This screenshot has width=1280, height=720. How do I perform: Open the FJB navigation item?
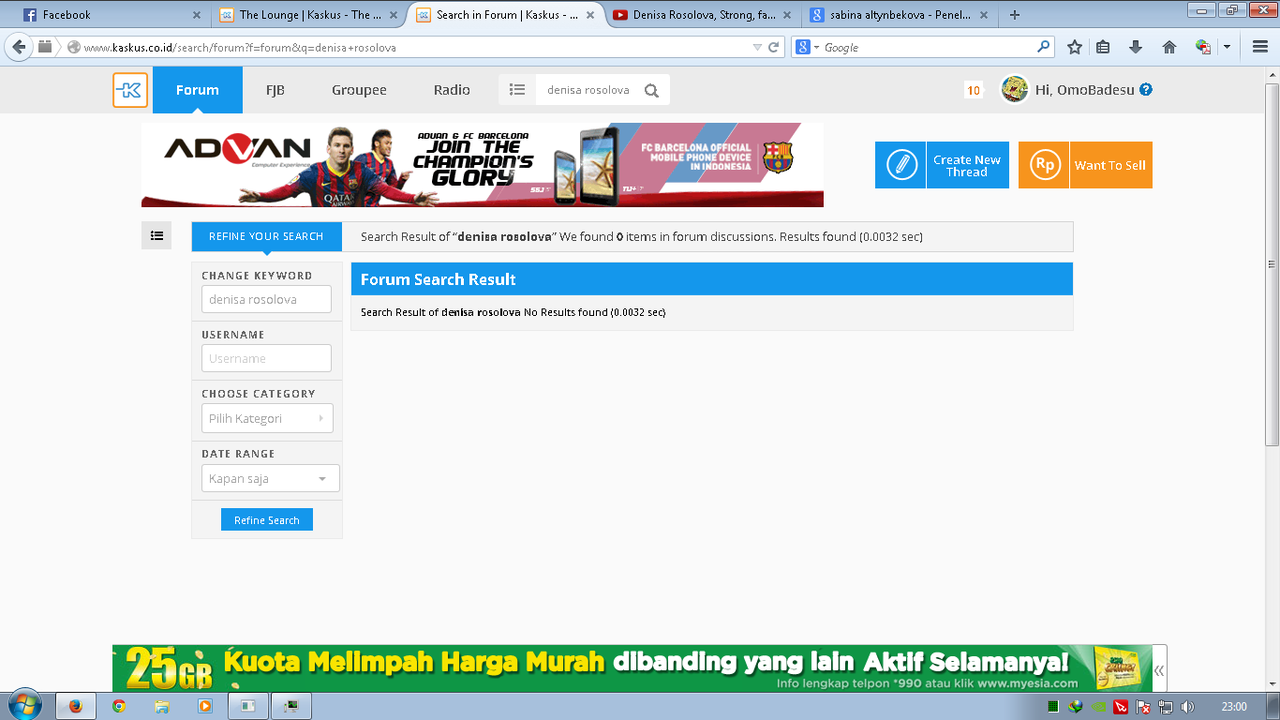click(x=275, y=90)
